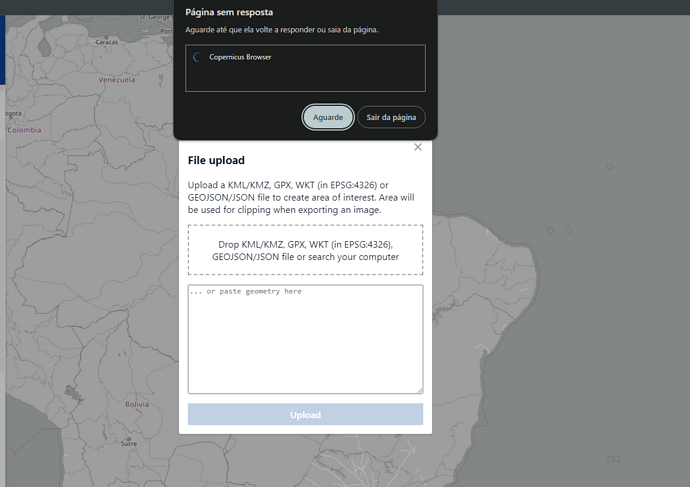Click the Colombia label on the map
Image resolution: width=690 pixels, height=487 pixels.
click(25, 130)
